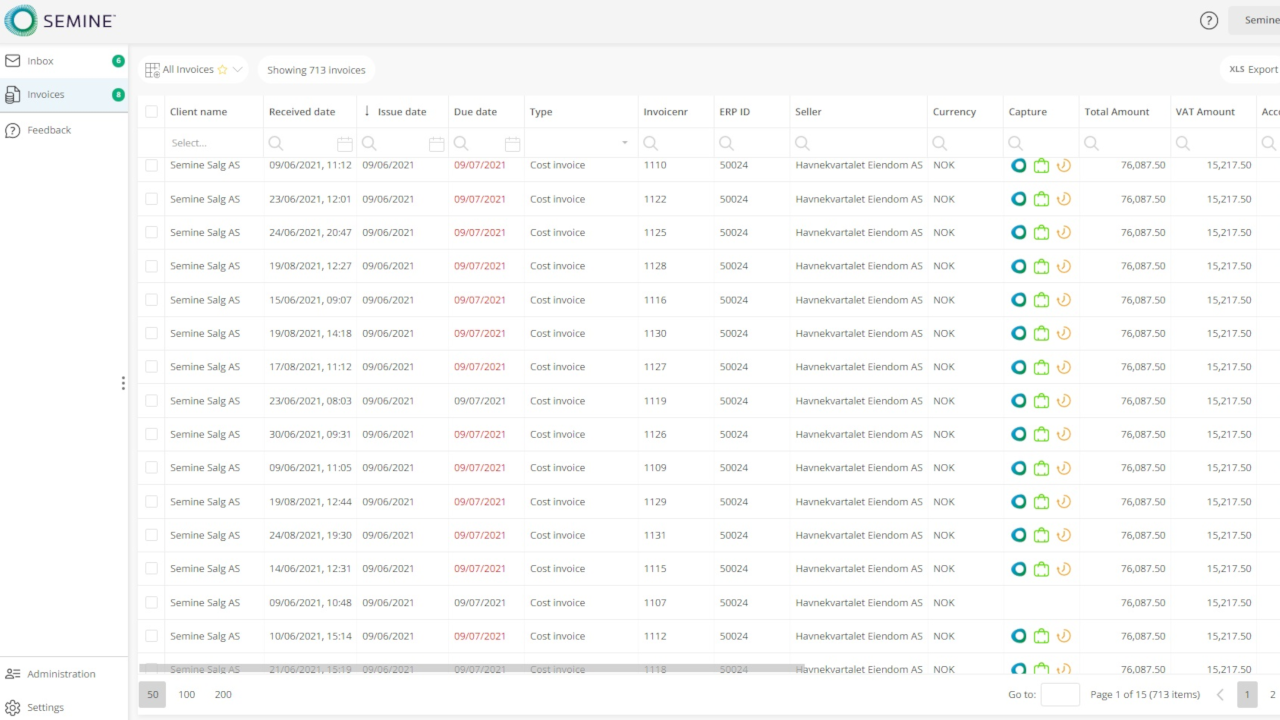Click the blue ring capture icon for invoice 1129
Image resolution: width=1280 pixels, height=720 pixels.
pyautogui.click(x=1019, y=502)
